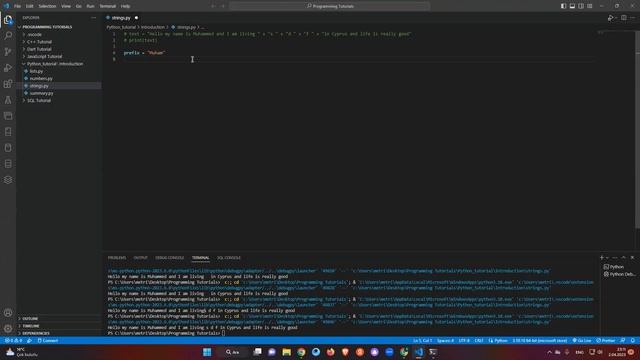Switch to the OUTPUT panel tab

click(140, 258)
